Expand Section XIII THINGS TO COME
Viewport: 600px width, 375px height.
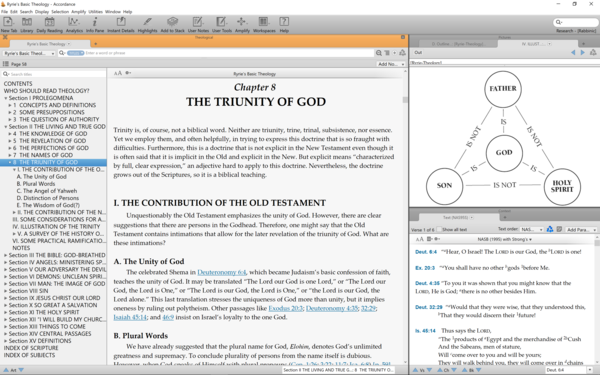pos(6,327)
